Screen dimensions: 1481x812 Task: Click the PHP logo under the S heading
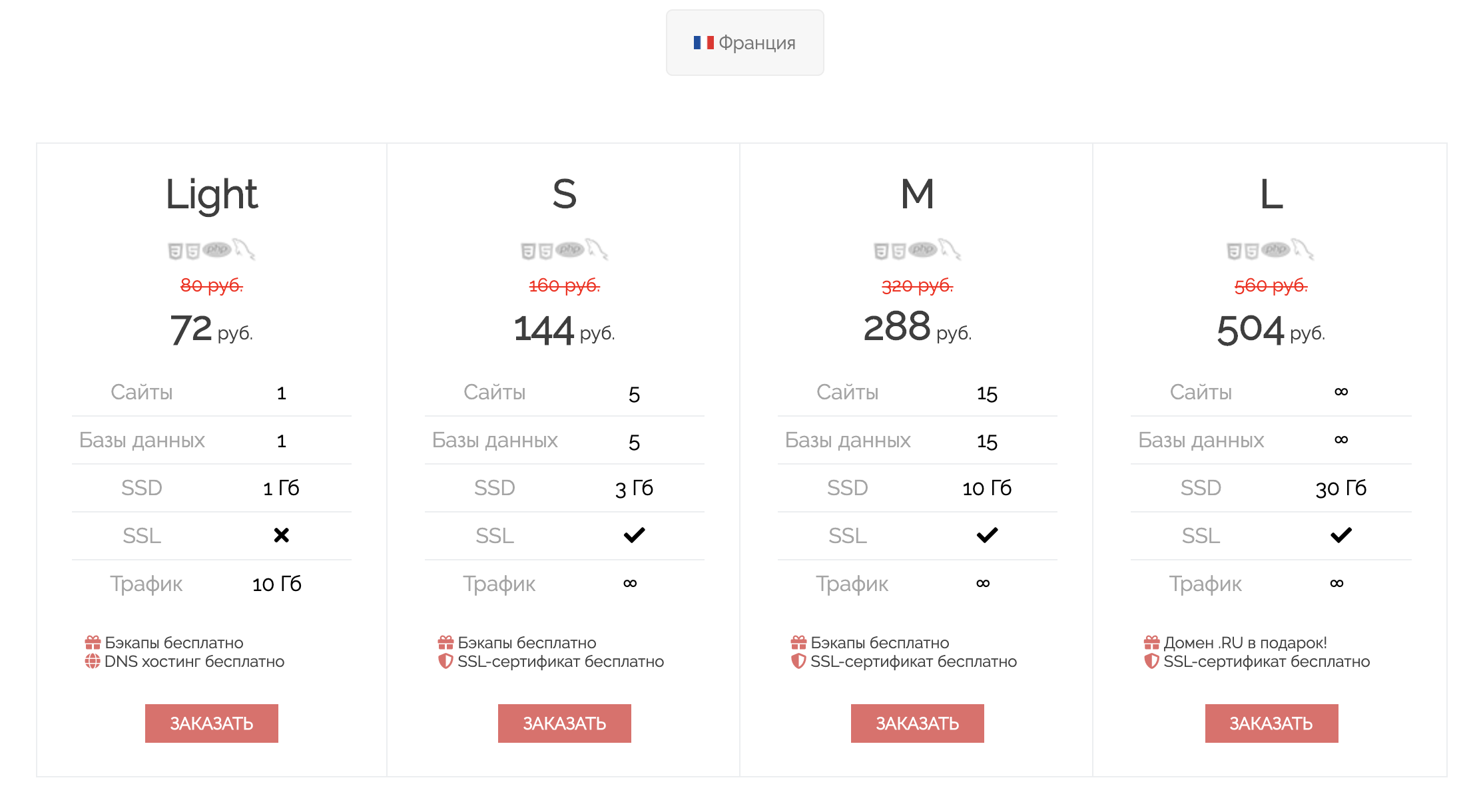[570, 250]
